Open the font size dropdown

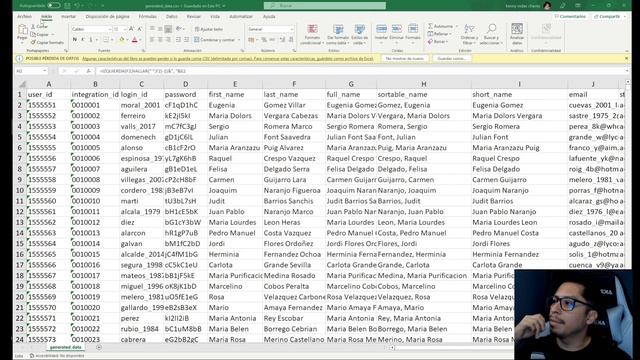pos(124,29)
